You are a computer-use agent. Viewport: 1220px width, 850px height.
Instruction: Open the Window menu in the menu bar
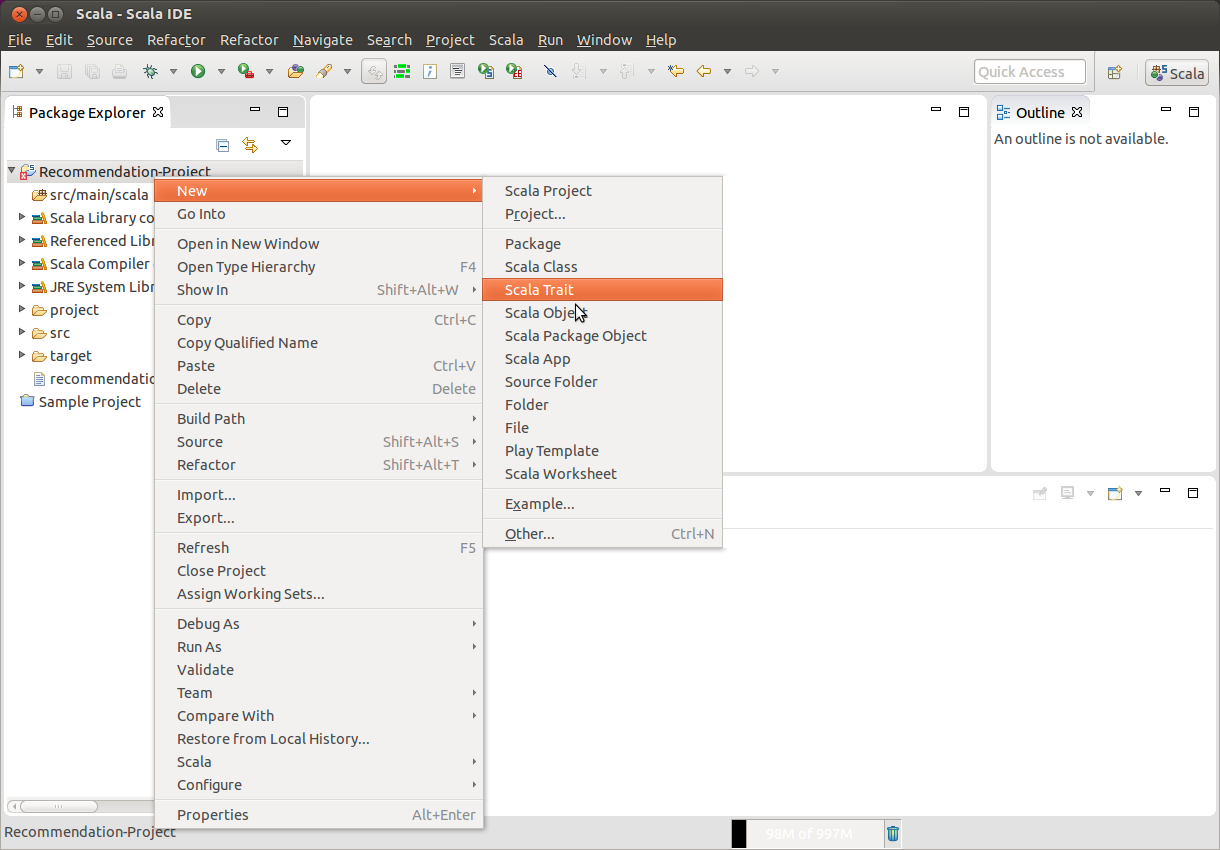604,40
